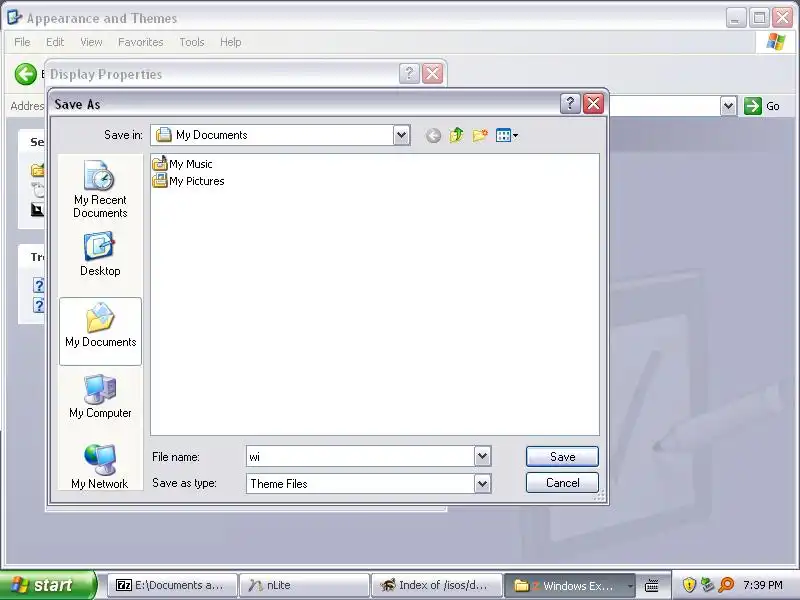Open the View Menu icon dropdown
800x600 pixels.
click(507, 135)
